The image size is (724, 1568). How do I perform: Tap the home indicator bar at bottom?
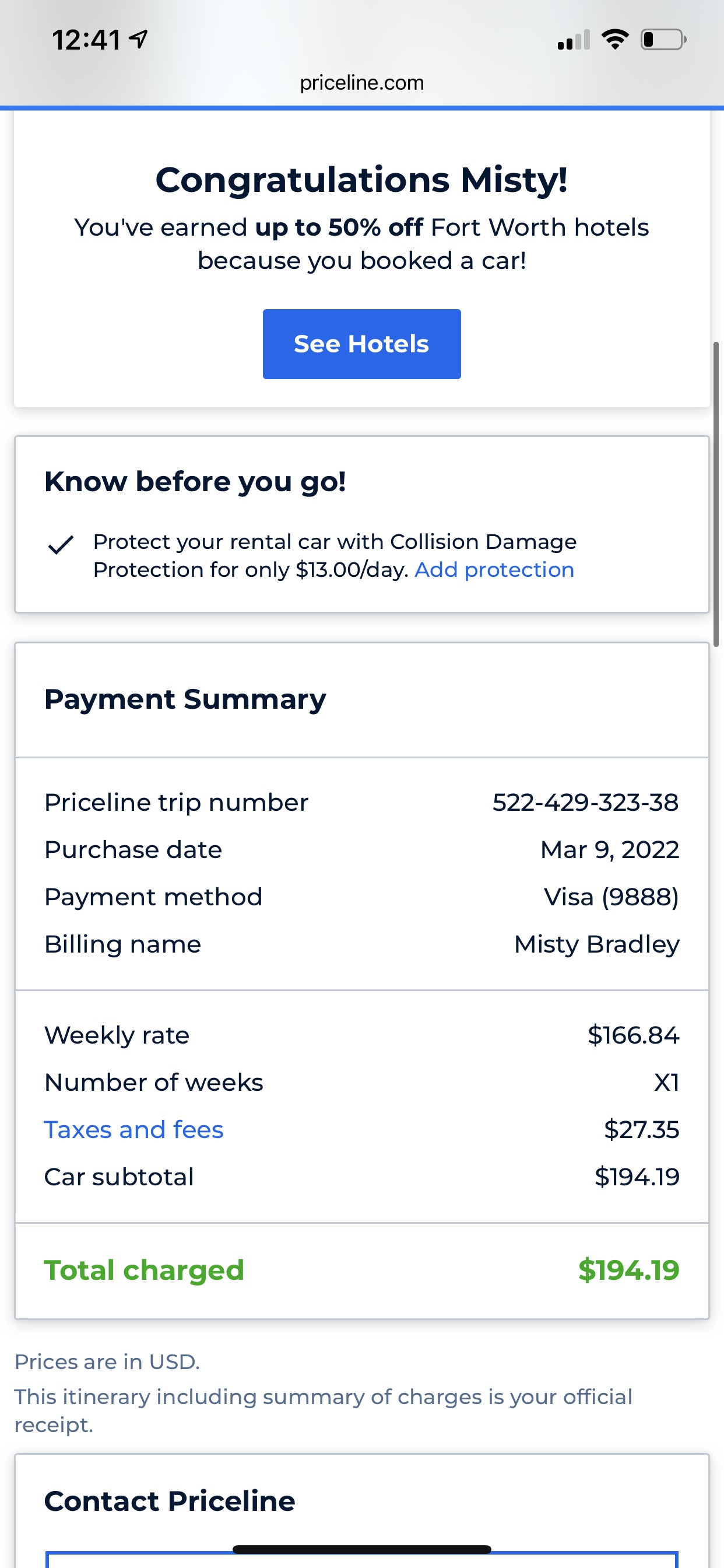point(361,1550)
